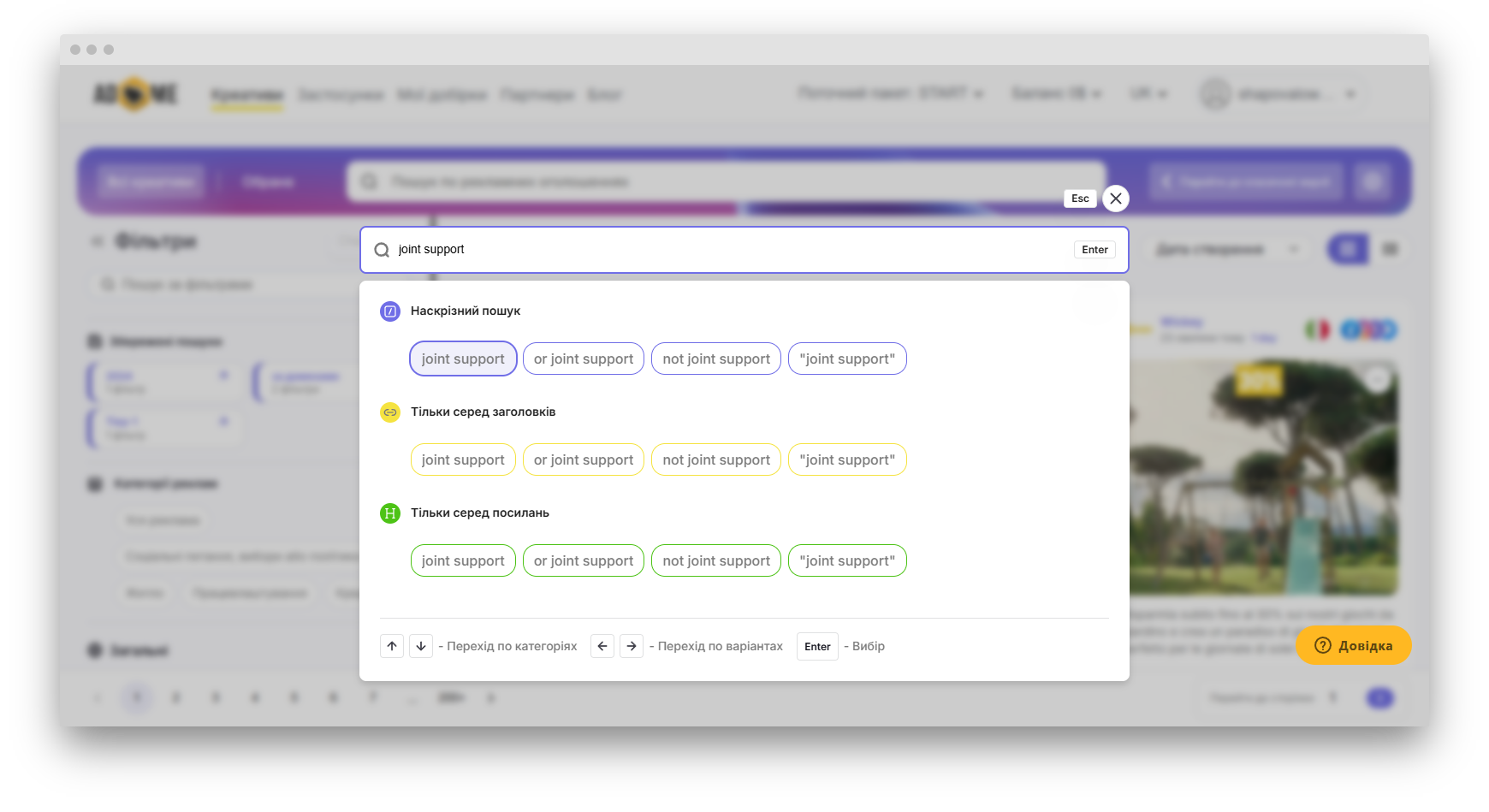
Task: Select green "joint support" links option
Action: click(x=463, y=560)
